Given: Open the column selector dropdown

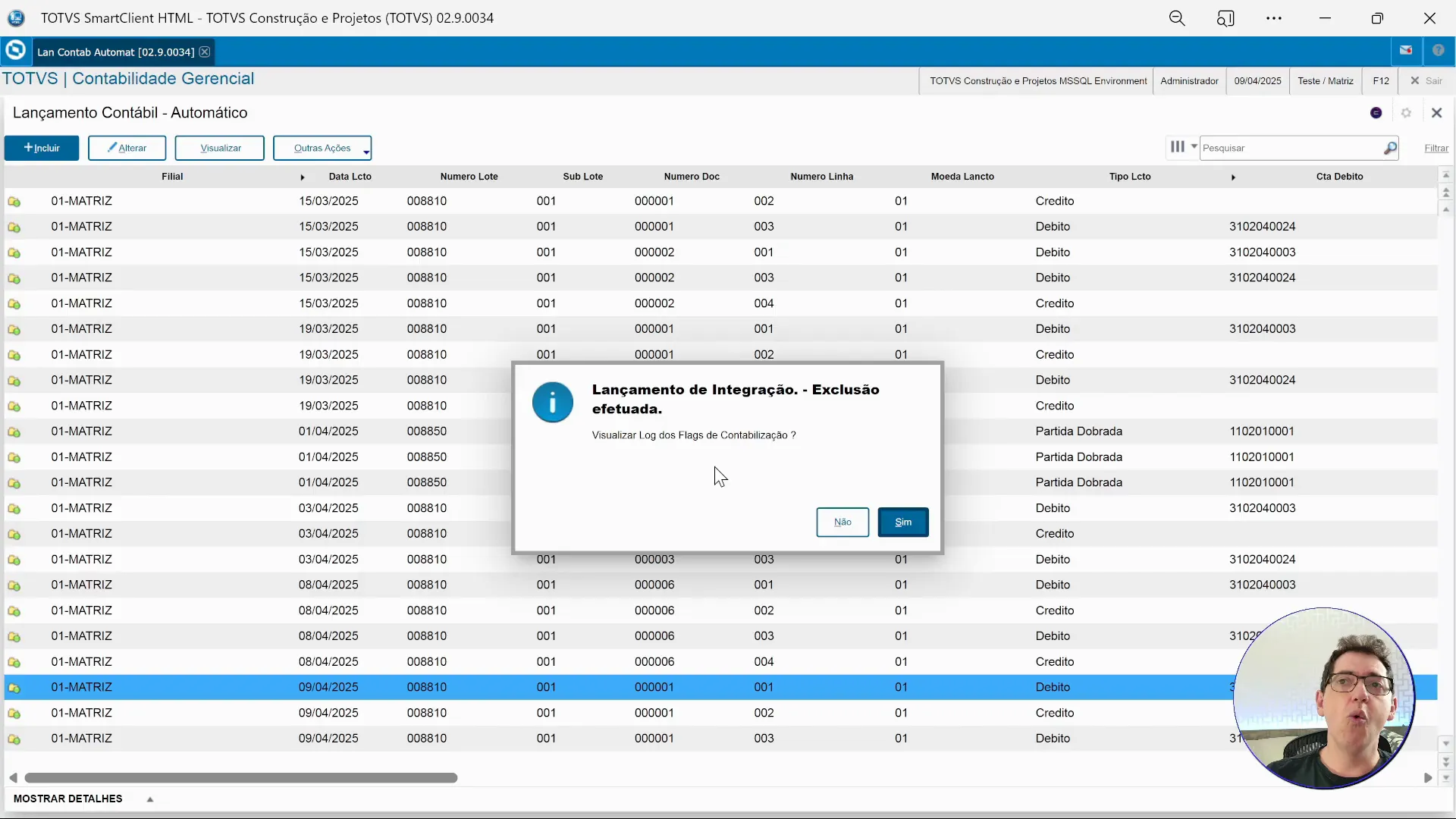Looking at the screenshot, I should click(x=1182, y=147).
